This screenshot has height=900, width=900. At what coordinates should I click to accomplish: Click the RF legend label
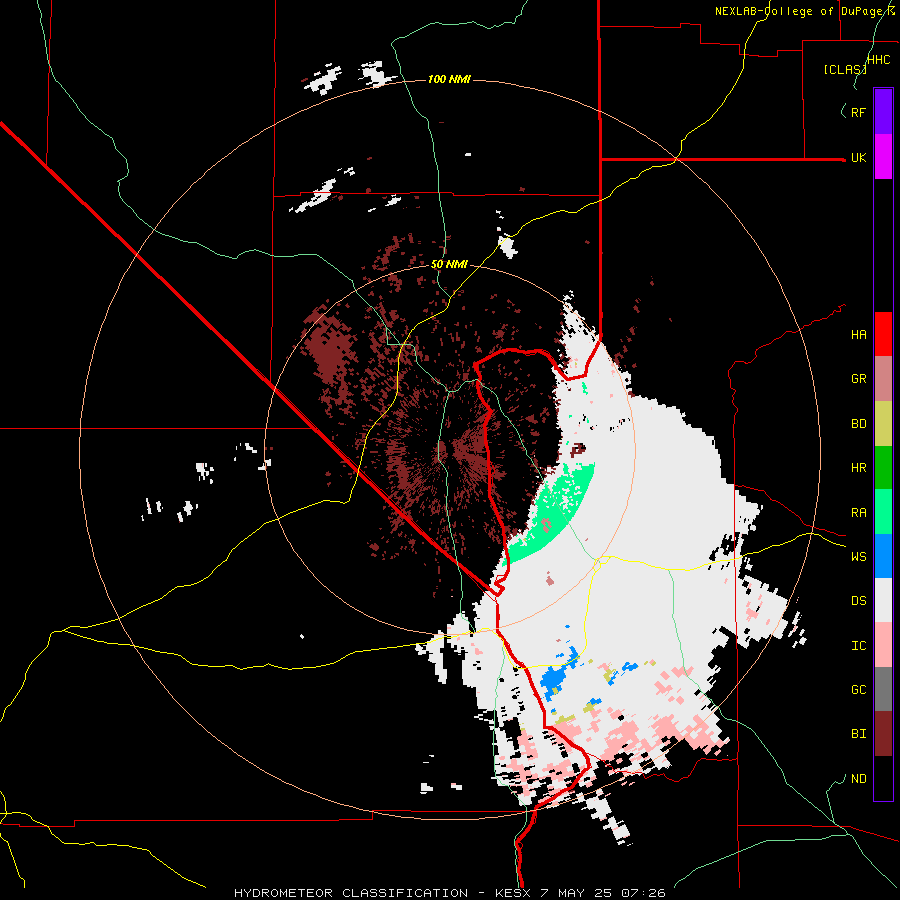point(859,112)
